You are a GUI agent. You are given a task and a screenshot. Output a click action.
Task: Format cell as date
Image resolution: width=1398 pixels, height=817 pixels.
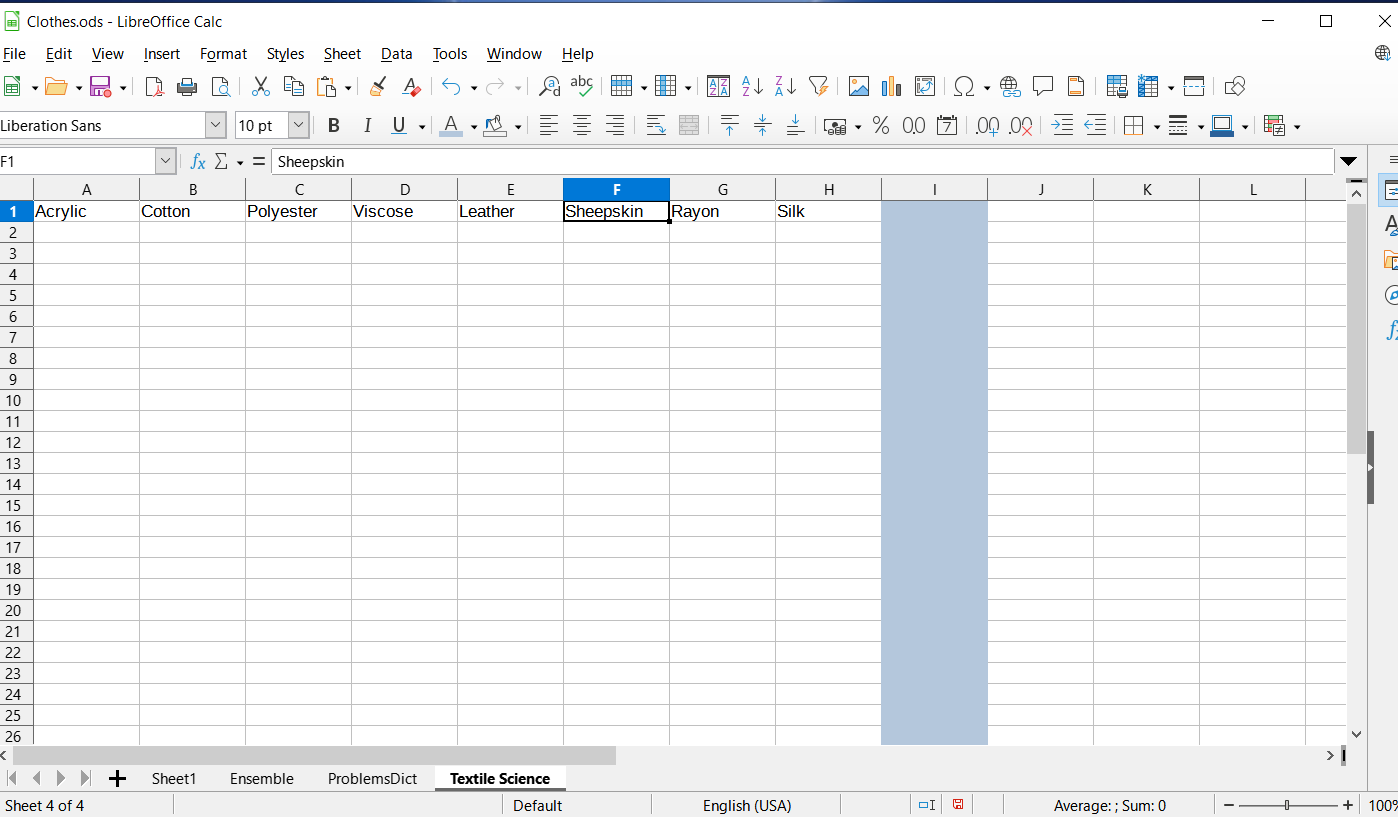[x=947, y=125]
